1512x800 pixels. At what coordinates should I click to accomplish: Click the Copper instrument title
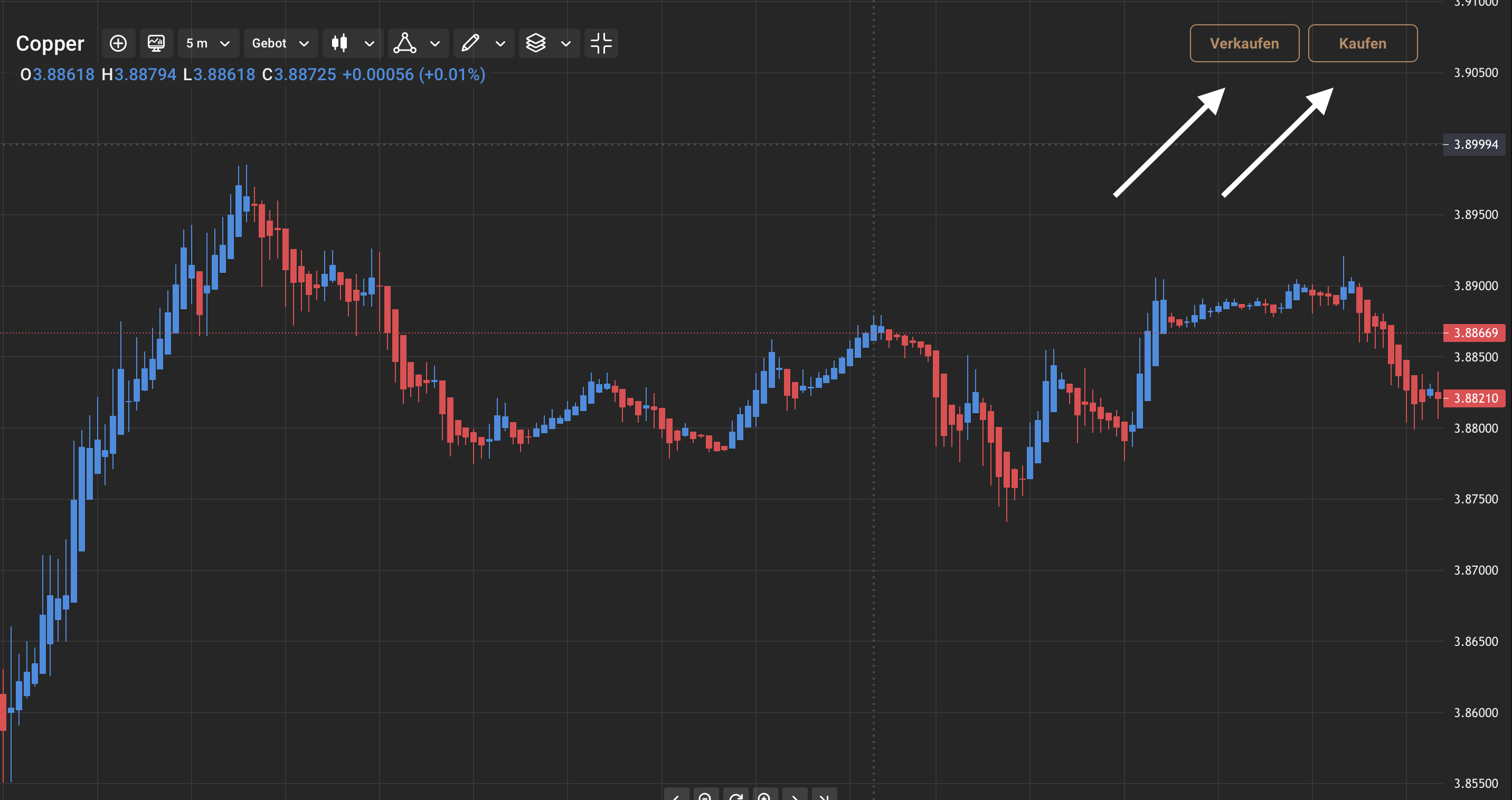[x=50, y=43]
